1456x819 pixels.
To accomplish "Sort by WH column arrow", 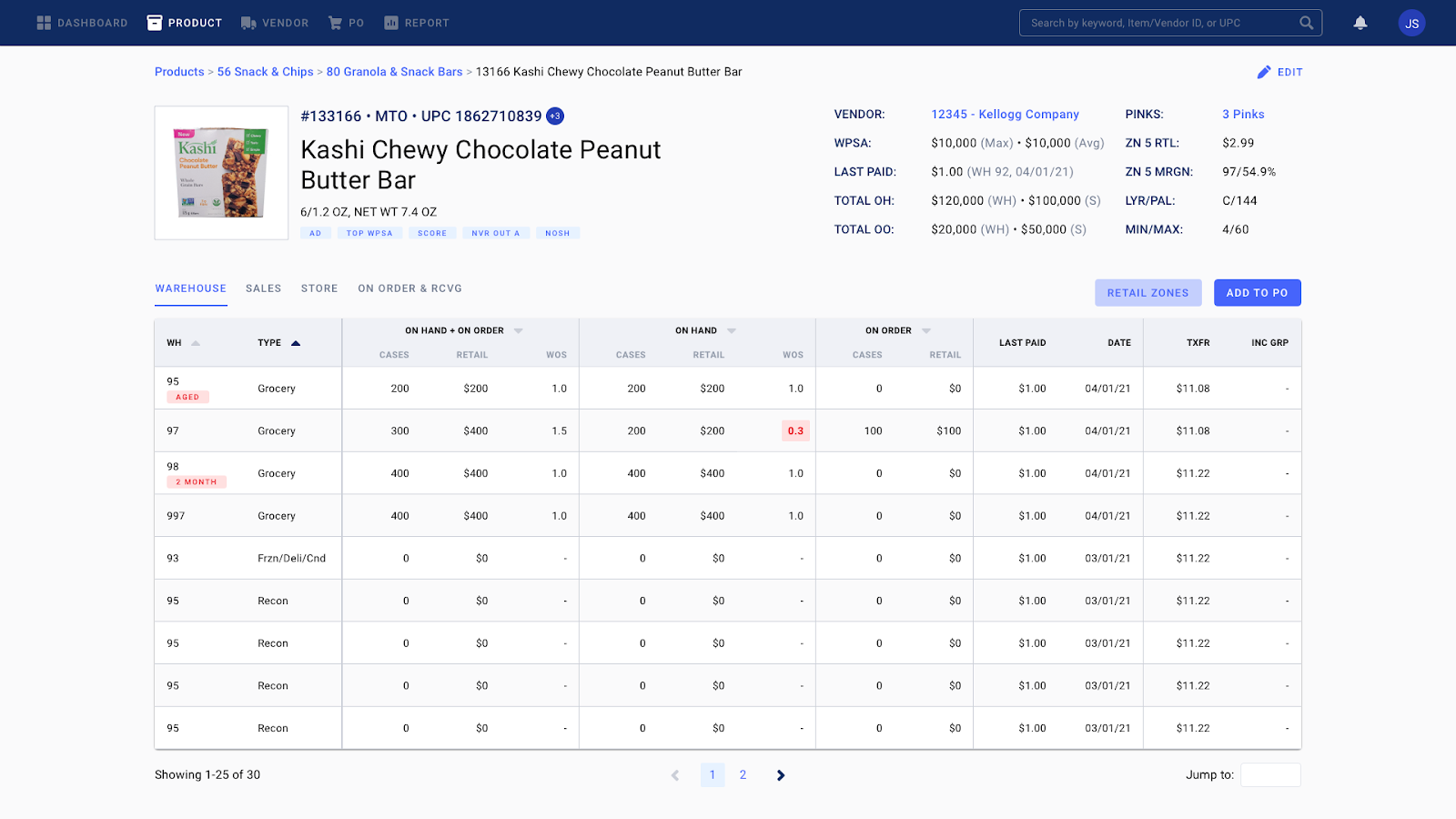I will pos(196,343).
